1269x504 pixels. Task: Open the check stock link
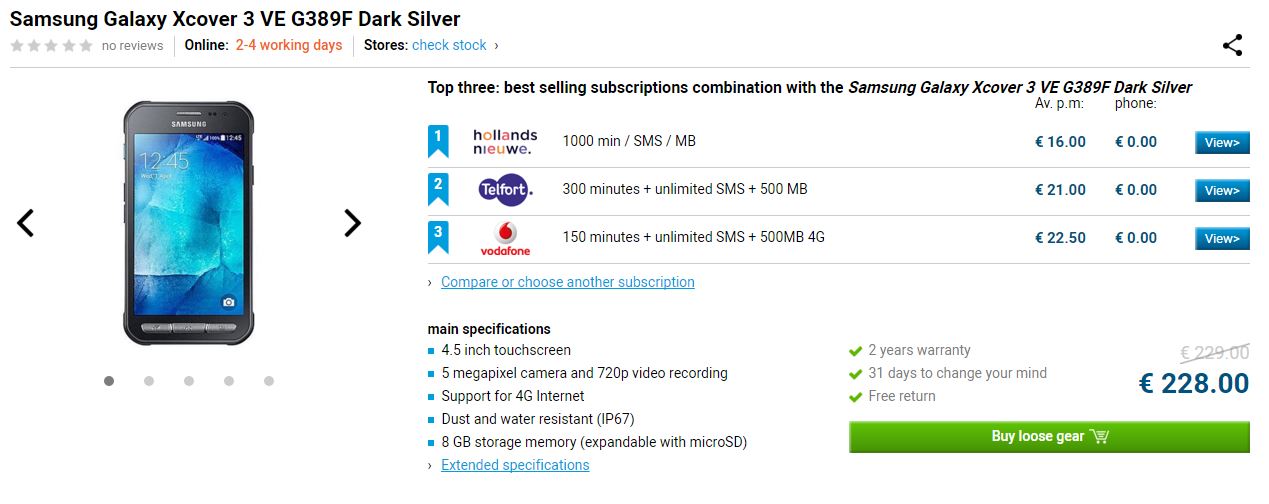449,45
